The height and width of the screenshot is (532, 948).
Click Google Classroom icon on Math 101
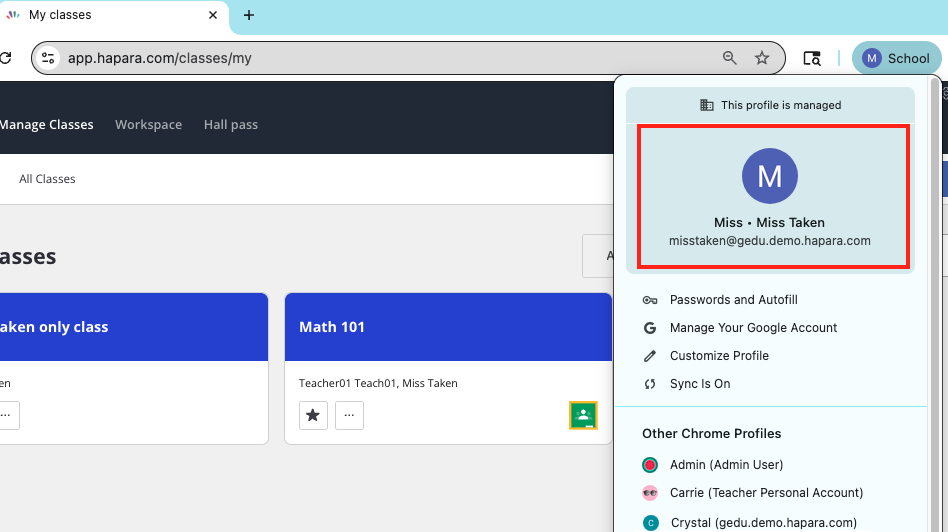click(583, 415)
